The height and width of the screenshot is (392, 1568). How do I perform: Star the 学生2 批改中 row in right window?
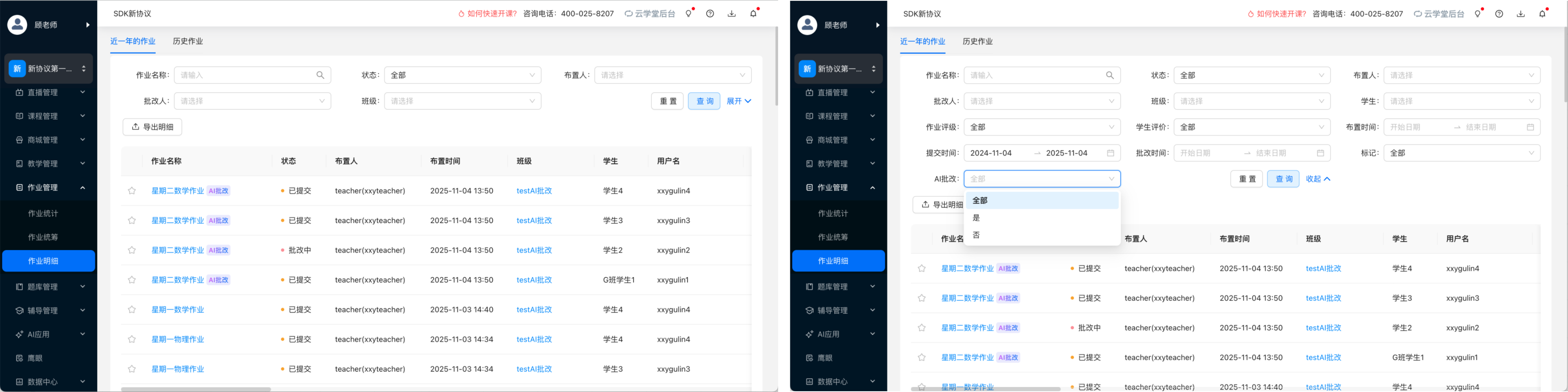point(922,328)
